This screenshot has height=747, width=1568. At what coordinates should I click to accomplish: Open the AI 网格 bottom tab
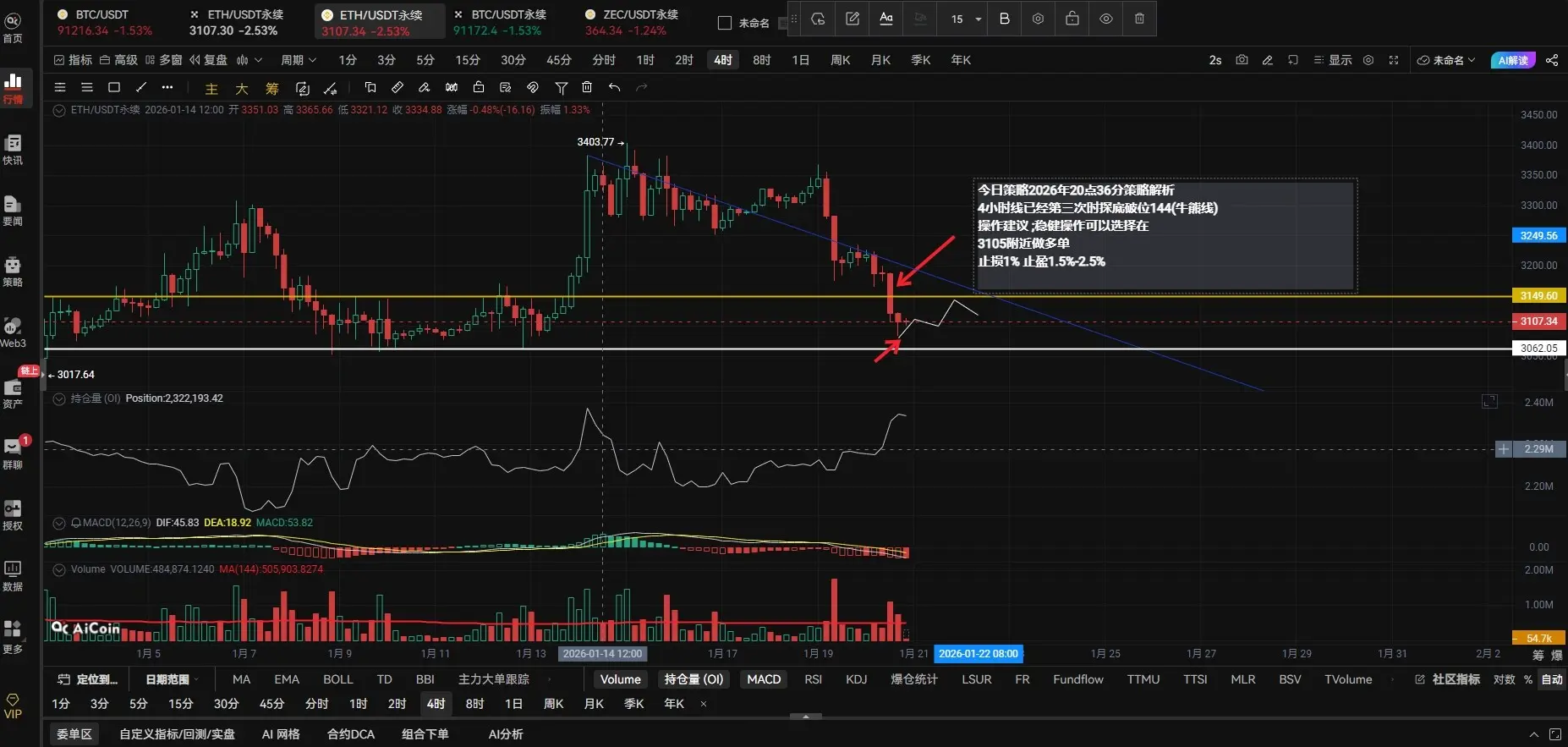[x=281, y=734]
